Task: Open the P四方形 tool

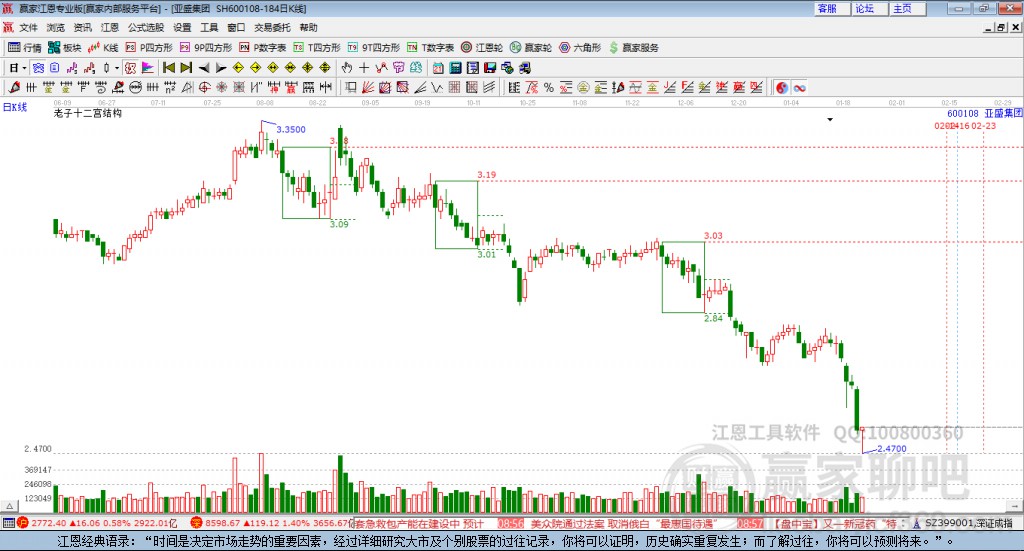Action: tap(149, 48)
